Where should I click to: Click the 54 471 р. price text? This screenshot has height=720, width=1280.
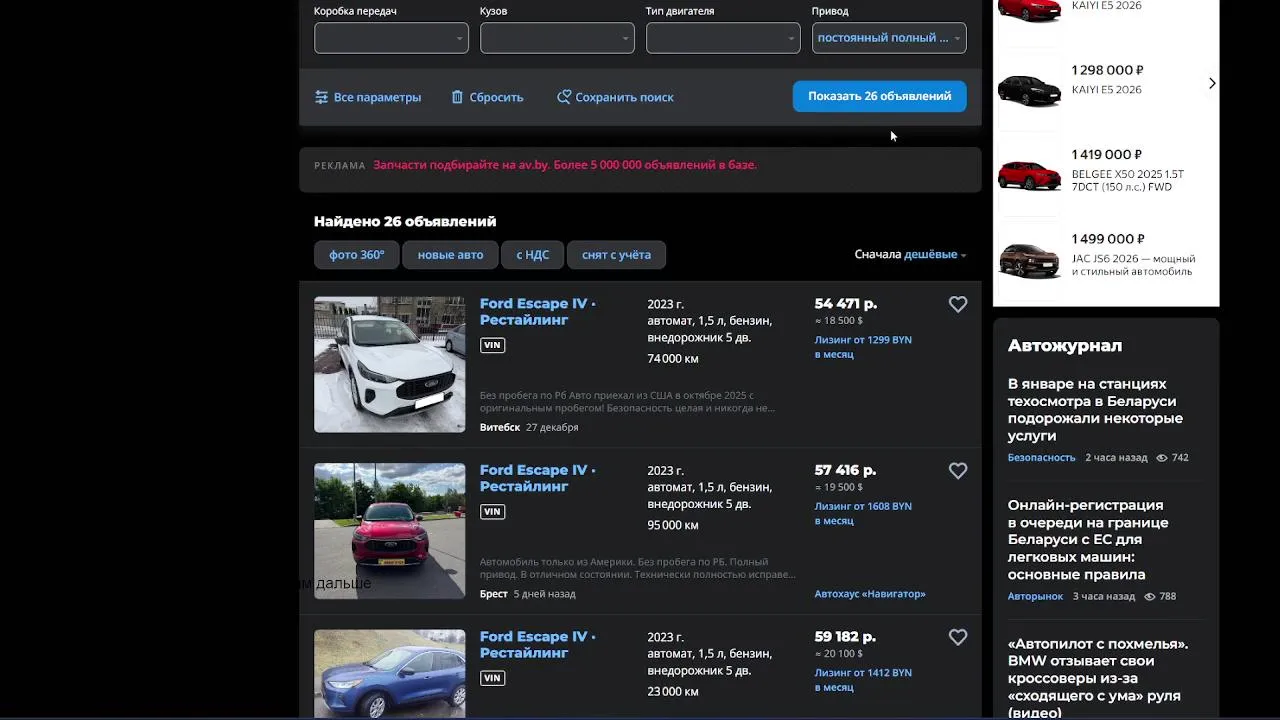tap(846, 304)
